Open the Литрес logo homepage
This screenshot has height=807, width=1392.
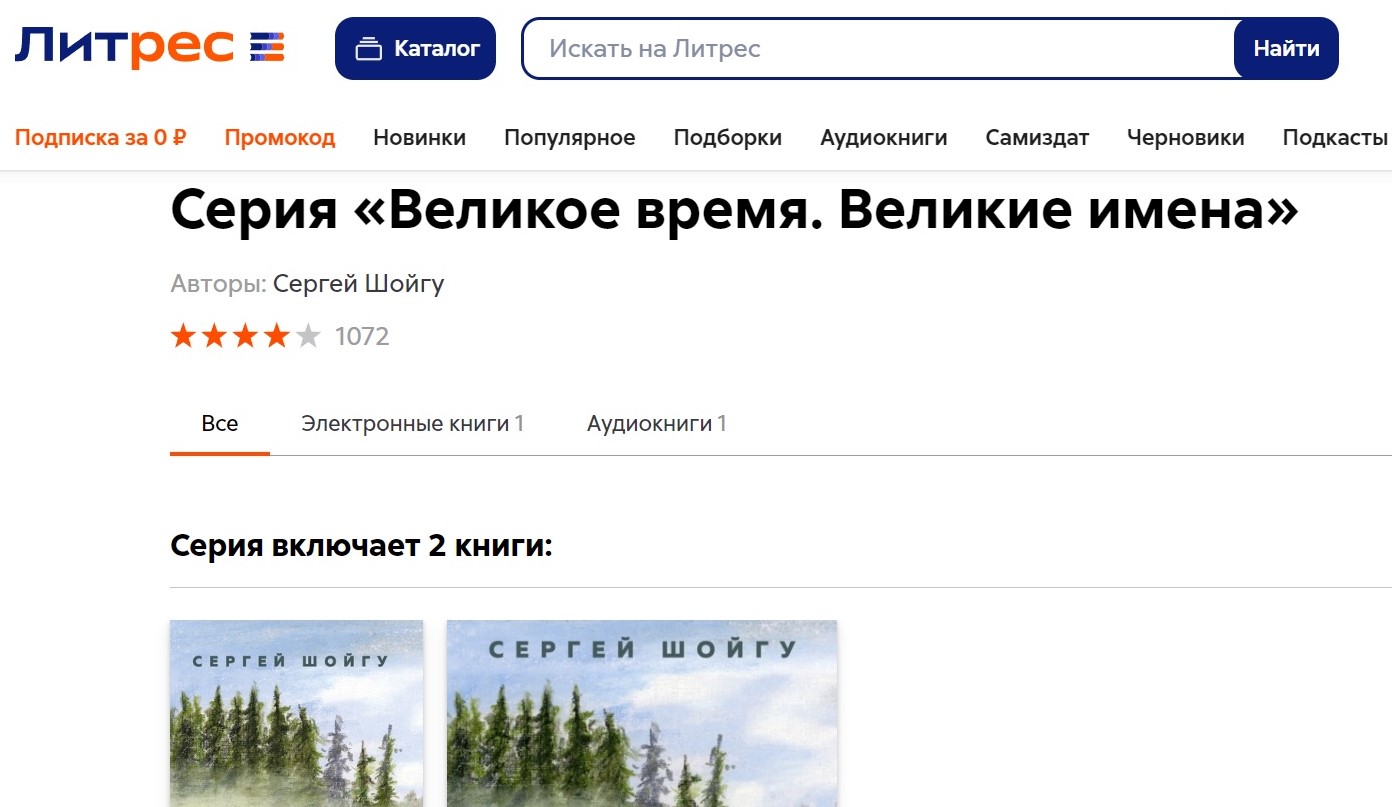[x=150, y=47]
